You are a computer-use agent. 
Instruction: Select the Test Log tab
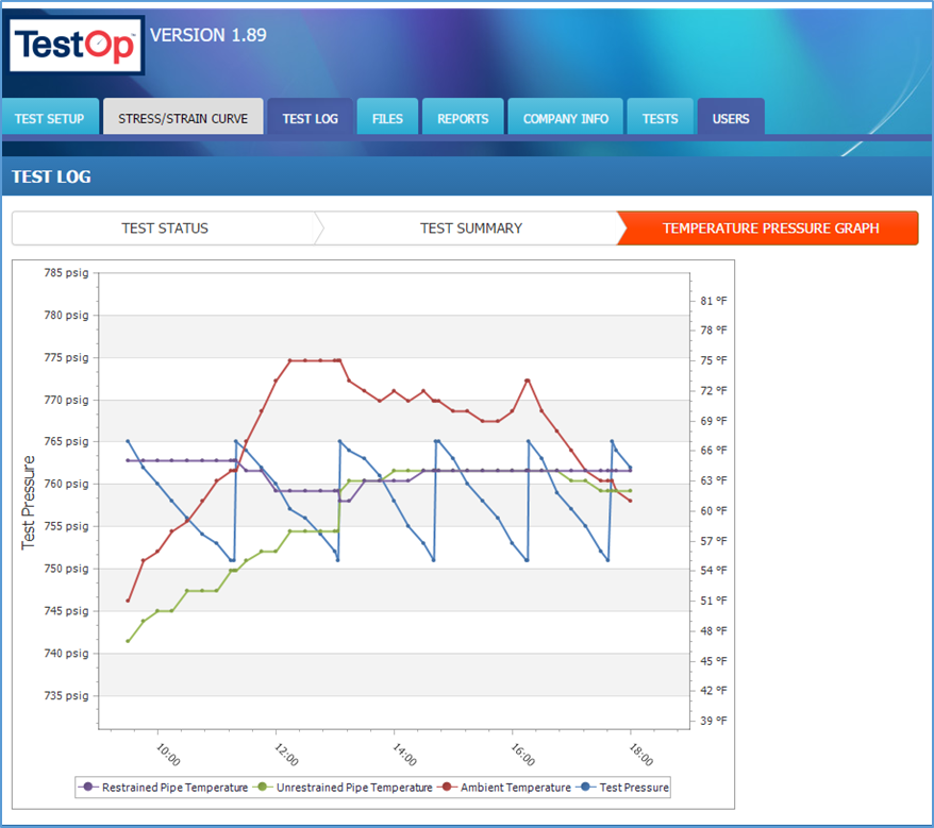point(310,118)
